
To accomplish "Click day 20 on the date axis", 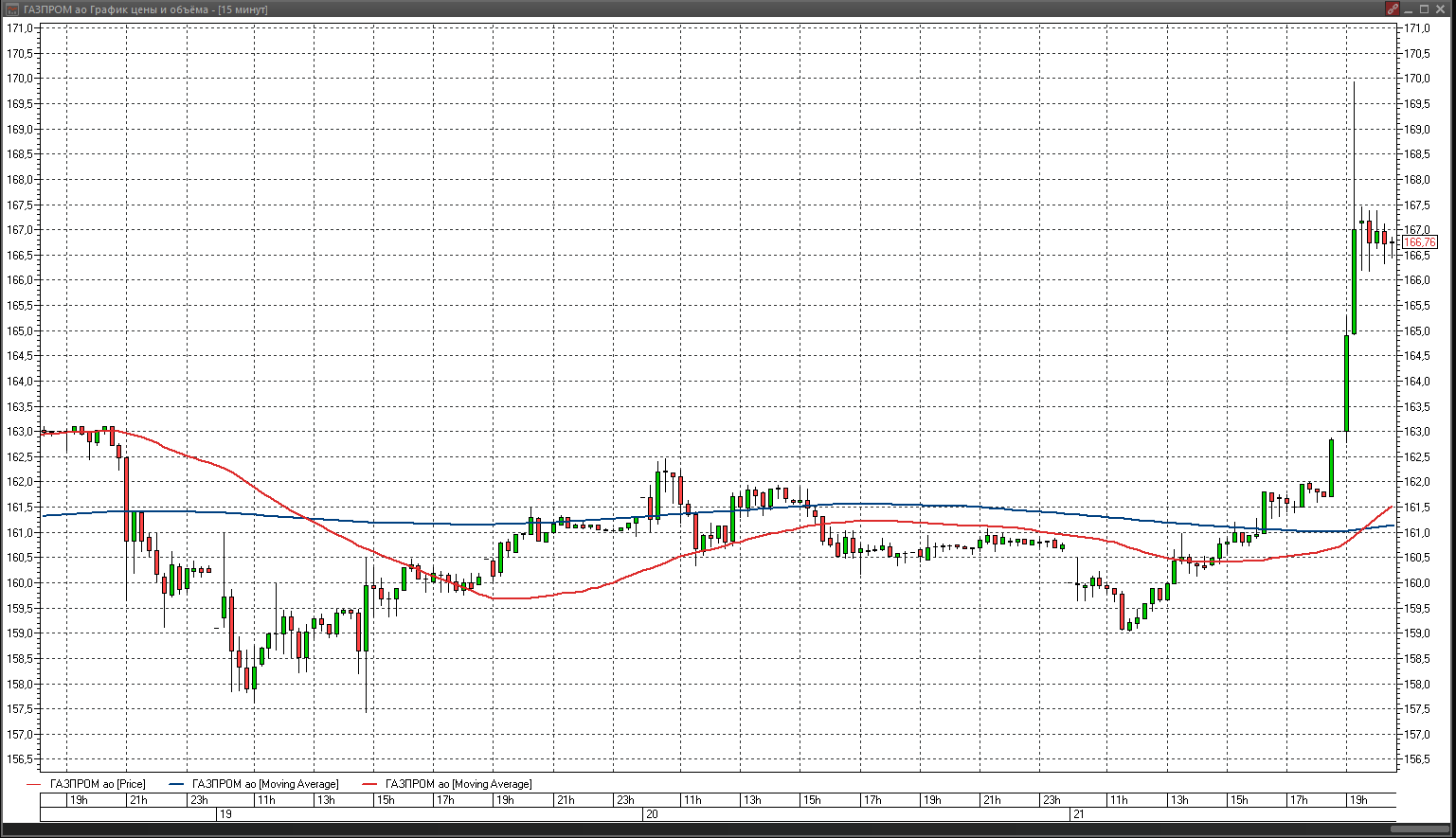I will (651, 813).
